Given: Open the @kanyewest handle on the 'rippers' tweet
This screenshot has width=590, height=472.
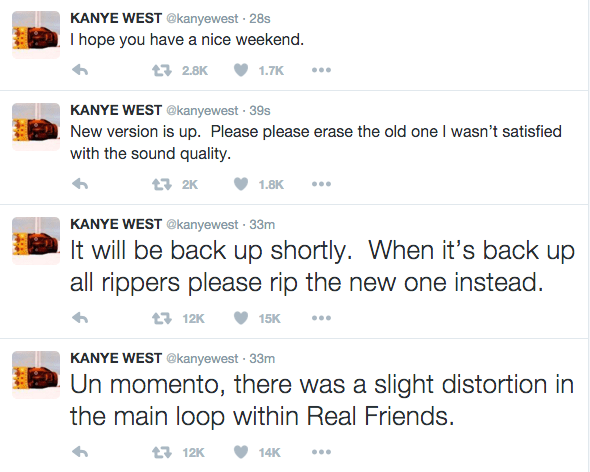Looking at the screenshot, I should [x=202, y=225].
